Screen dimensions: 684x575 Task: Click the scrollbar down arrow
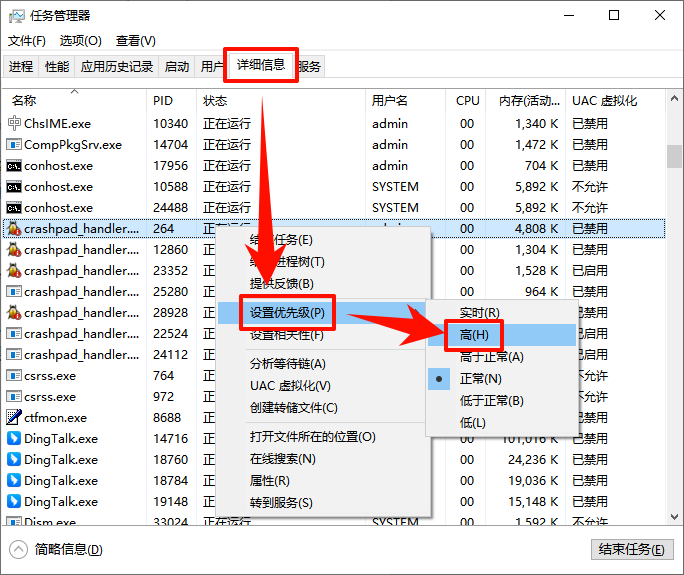(674, 517)
